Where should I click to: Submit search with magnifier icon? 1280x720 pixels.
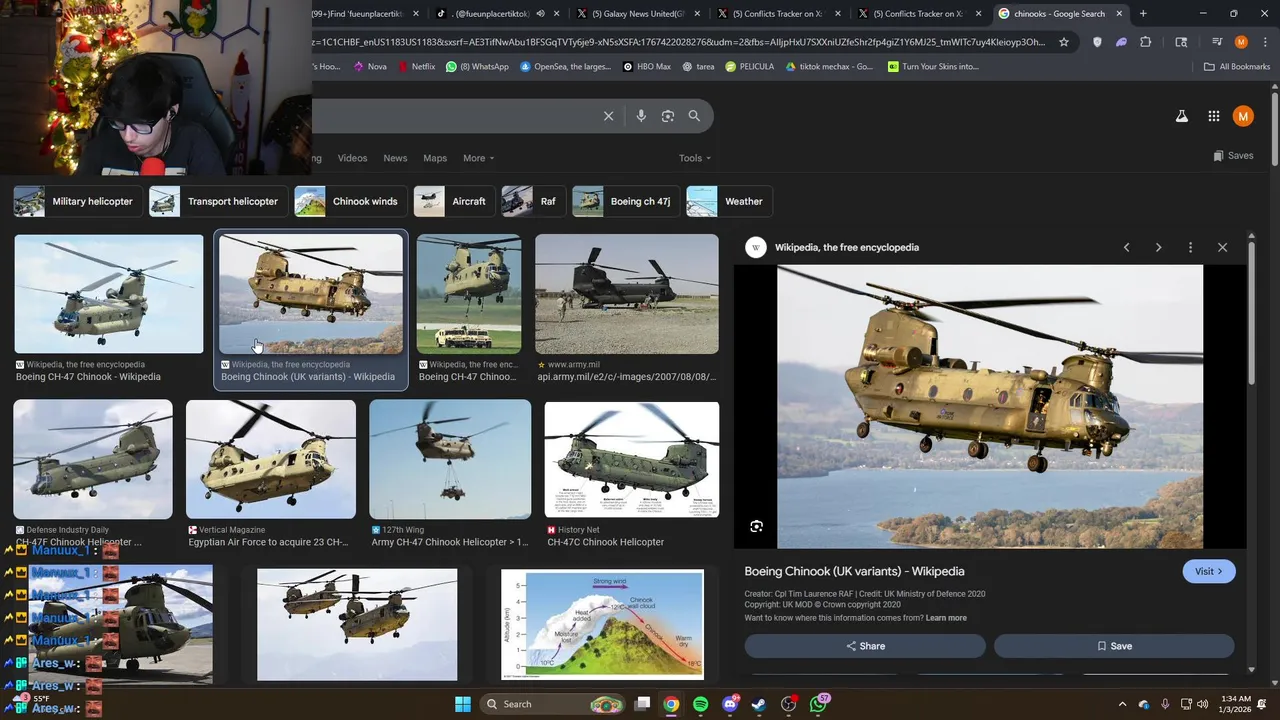click(x=694, y=116)
